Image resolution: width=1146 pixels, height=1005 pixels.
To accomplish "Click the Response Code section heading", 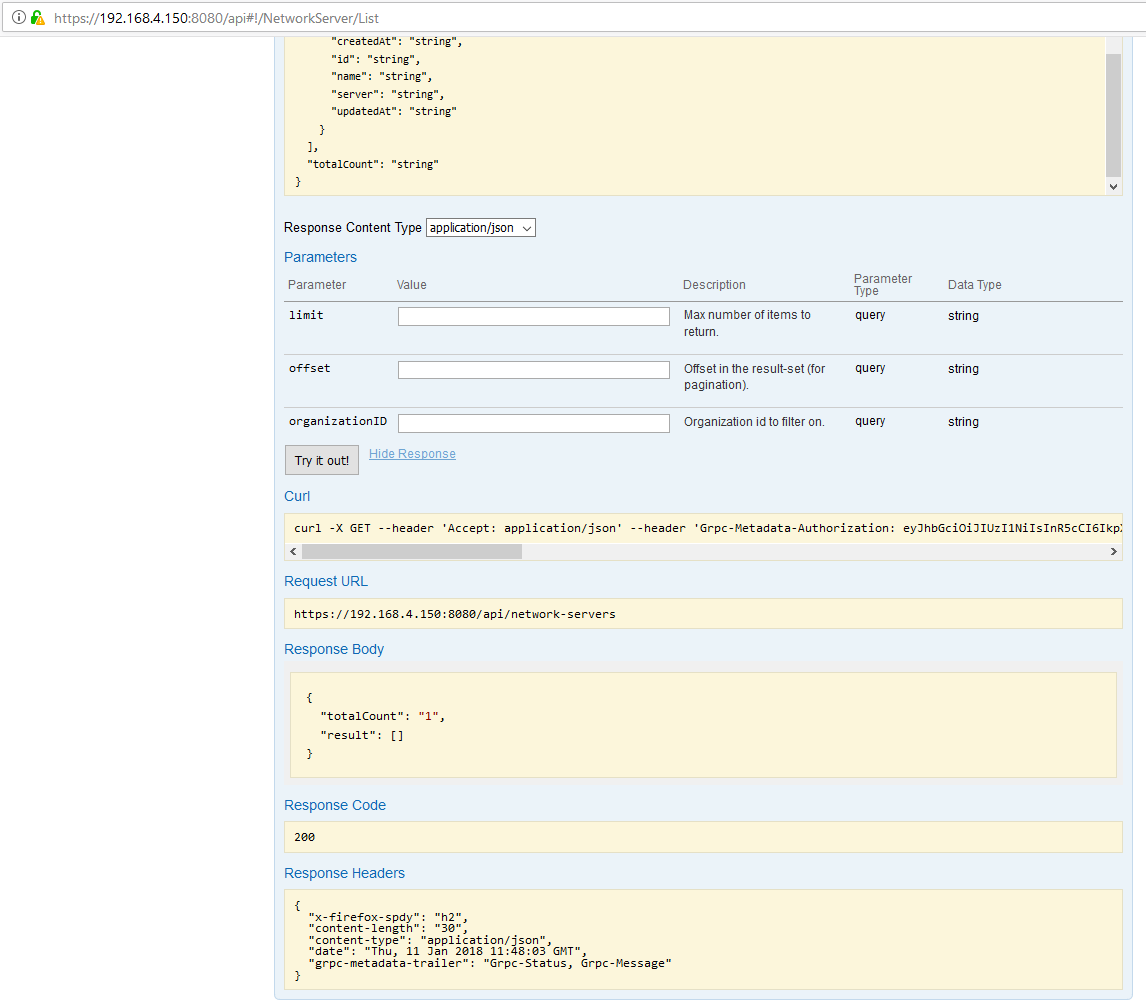I will 335,805.
